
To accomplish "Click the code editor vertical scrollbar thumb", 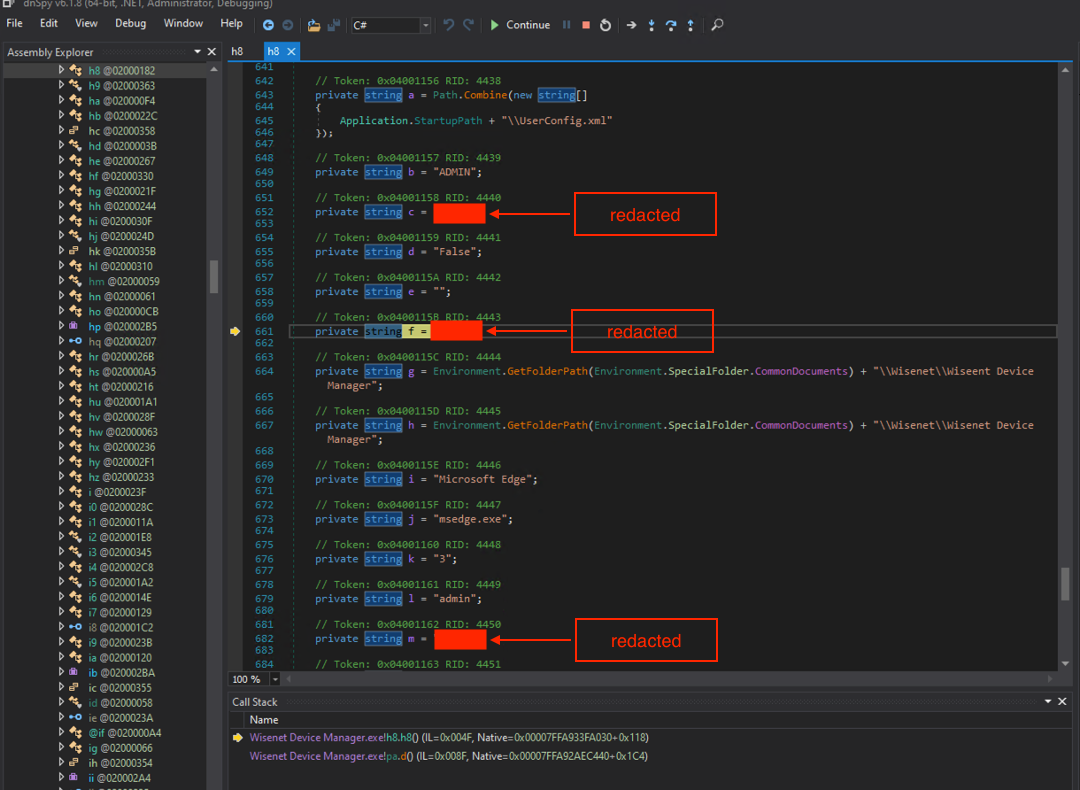I will click(1067, 584).
